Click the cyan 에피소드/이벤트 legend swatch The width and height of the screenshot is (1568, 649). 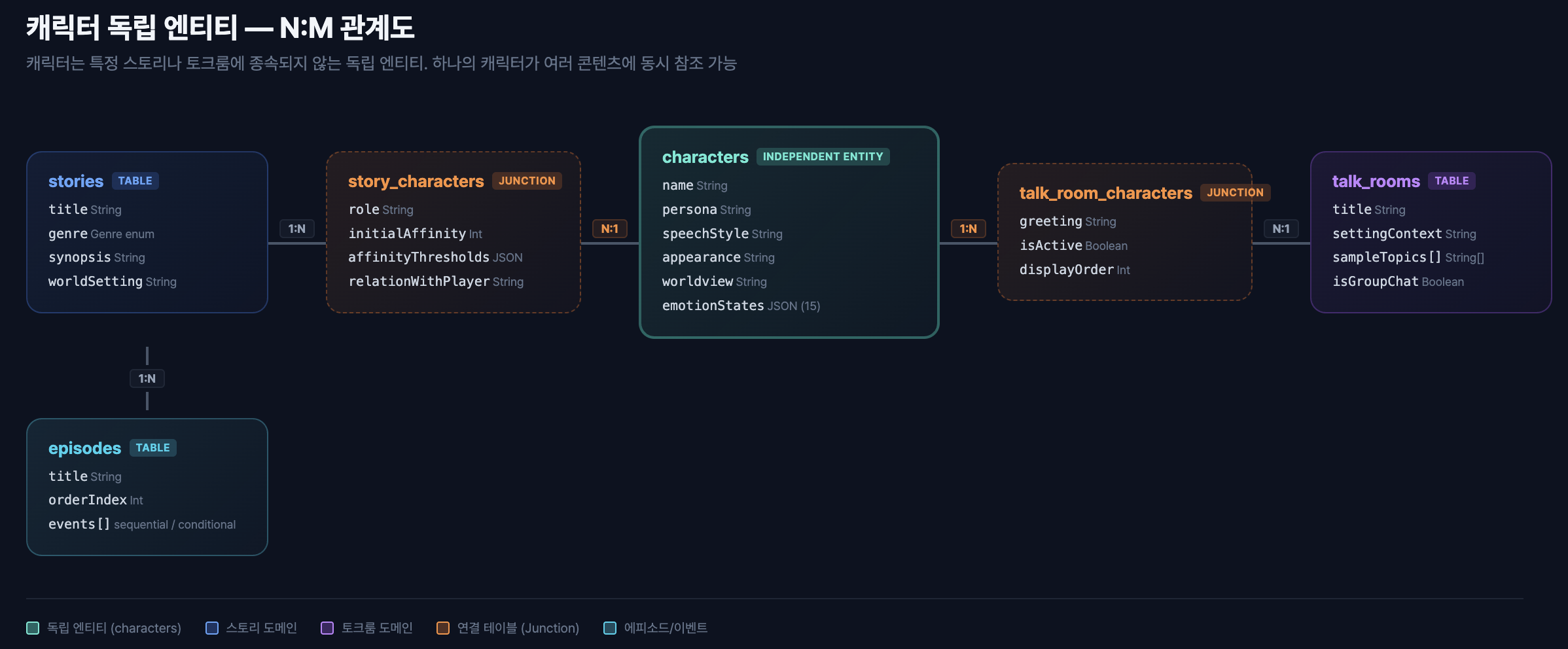(x=610, y=628)
